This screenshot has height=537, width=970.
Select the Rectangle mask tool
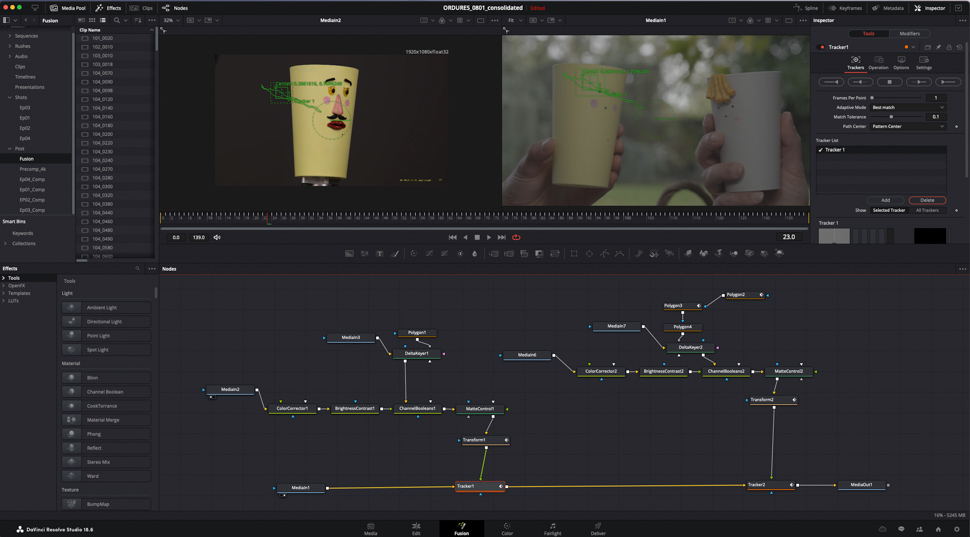(x=574, y=254)
